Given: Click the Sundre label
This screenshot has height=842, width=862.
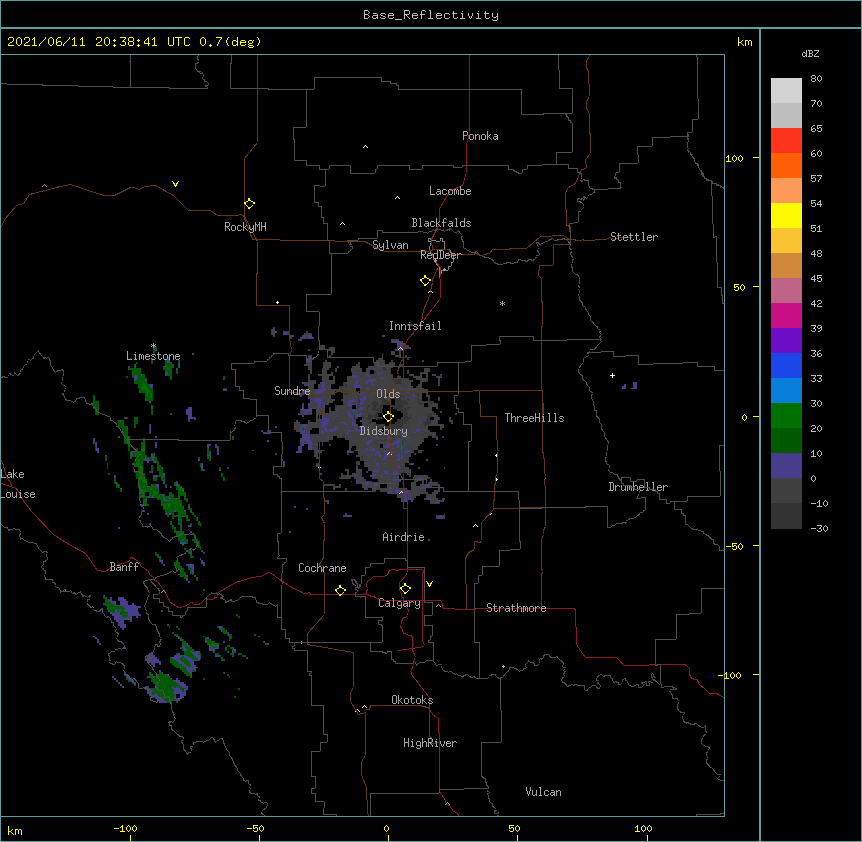Looking at the screenshot, I should coord(292,391).
